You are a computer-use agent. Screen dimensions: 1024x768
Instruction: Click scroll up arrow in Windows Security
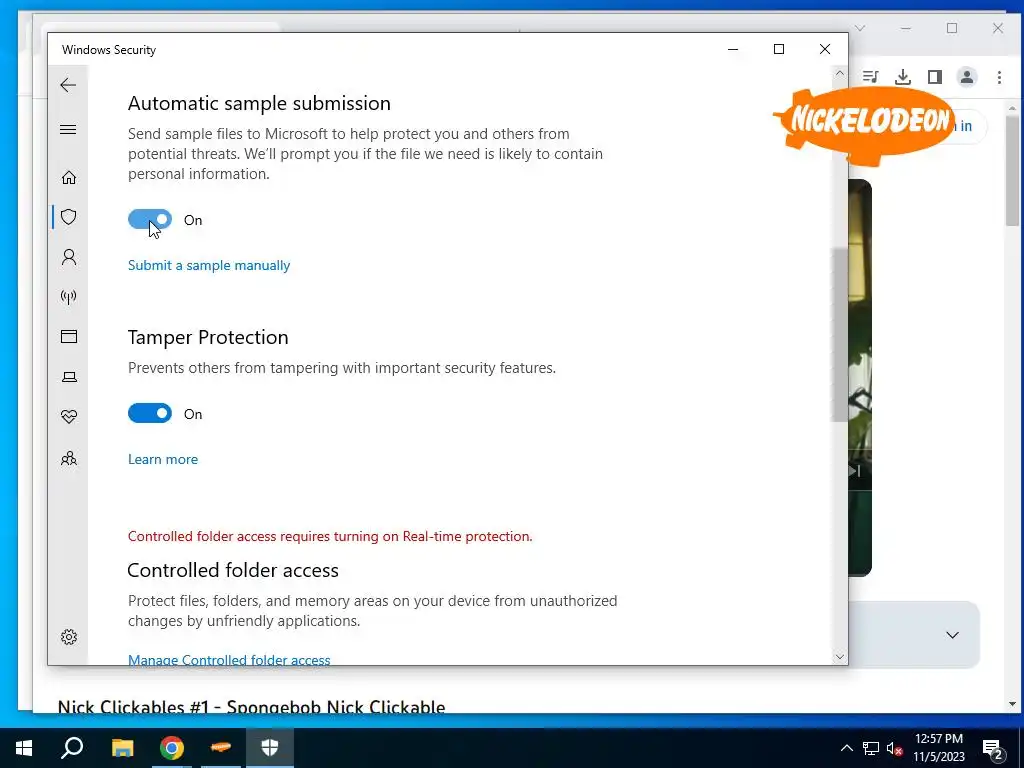pyautogui.click(x=840, y=74)
